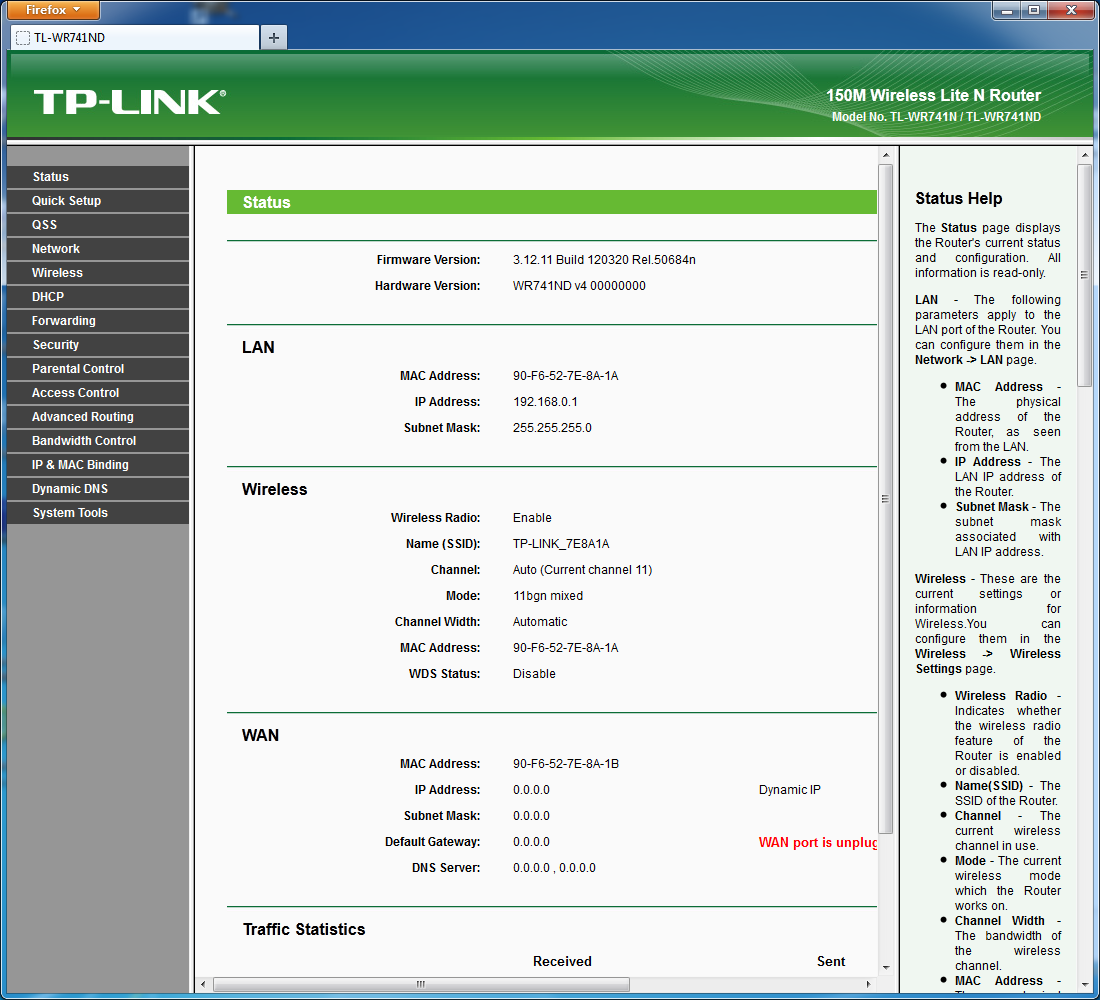Click horizontal scrollbar right arrow

pos(869,984)
